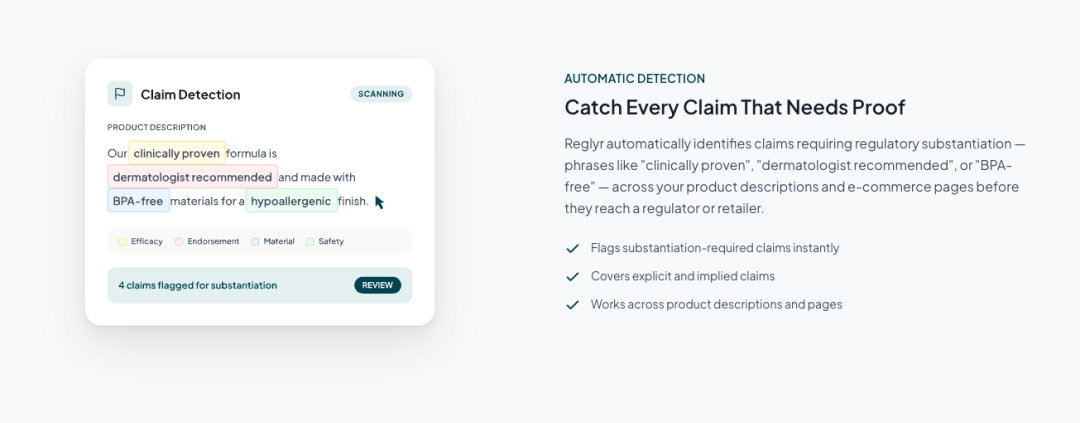Click the 'Claim Detection' card title
The image size is (1080, 423).
[190, 94]
